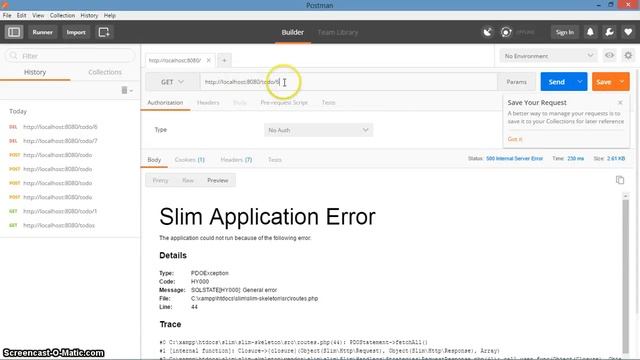Viewport: 640px width, 360px height.
Task: Send the request with Send button
Action: (x=557, y=82)
